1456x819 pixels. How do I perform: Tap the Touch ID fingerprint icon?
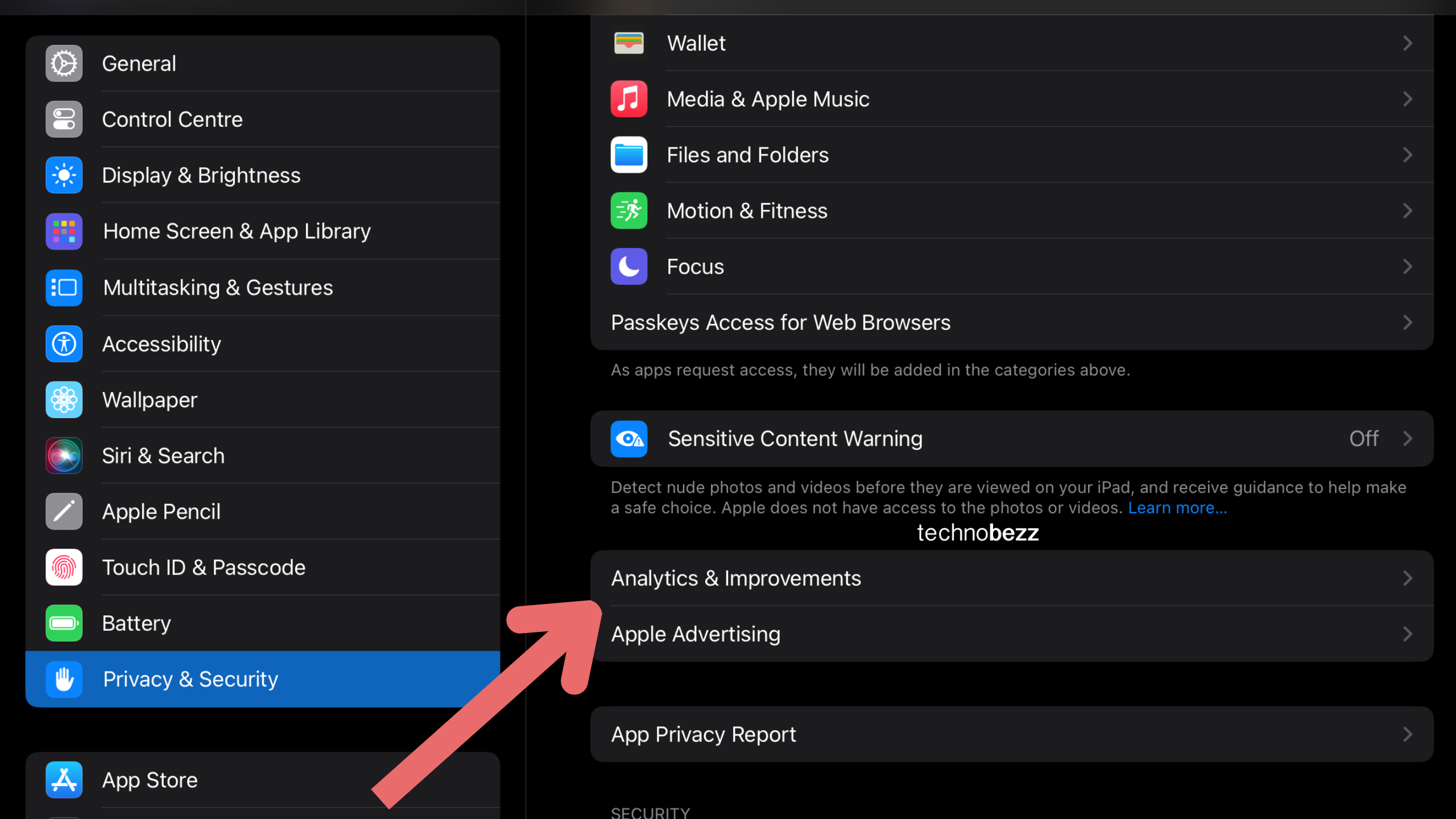coord(64,567)
